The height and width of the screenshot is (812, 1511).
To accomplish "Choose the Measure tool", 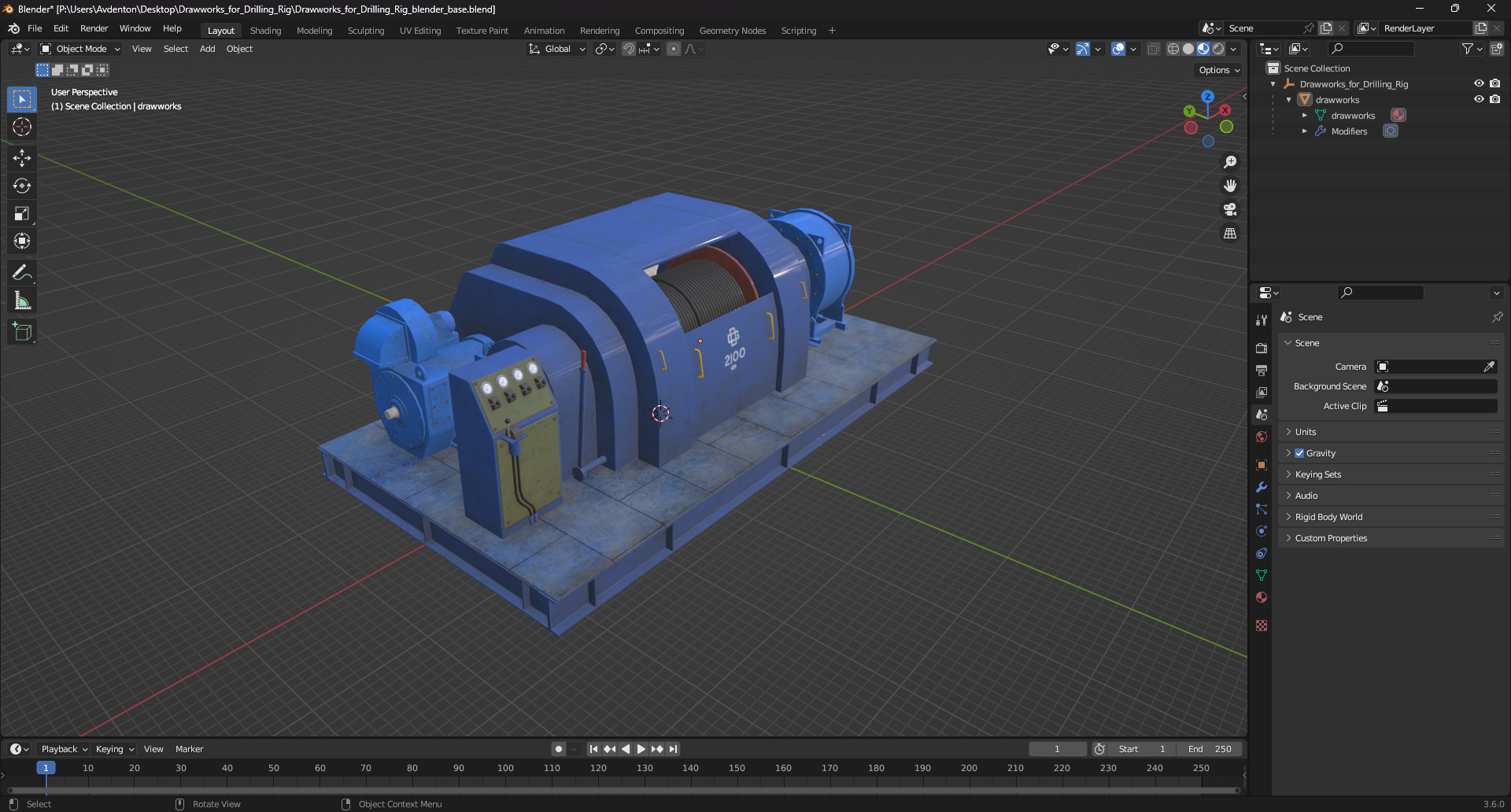I will pyautogui.click(x=22, y=301).
